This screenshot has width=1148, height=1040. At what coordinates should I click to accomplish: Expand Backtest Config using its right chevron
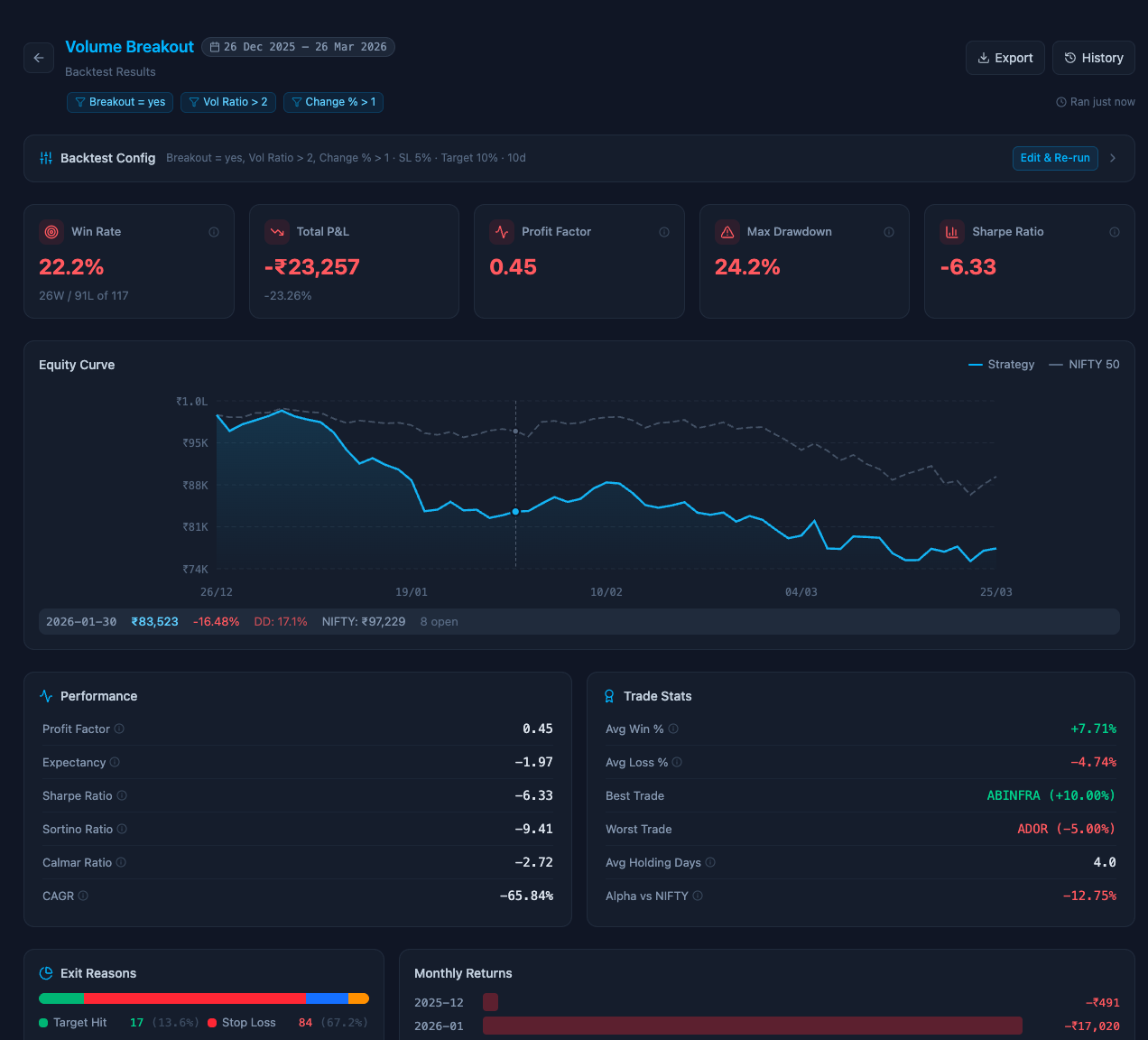[x=1113, y=158]
